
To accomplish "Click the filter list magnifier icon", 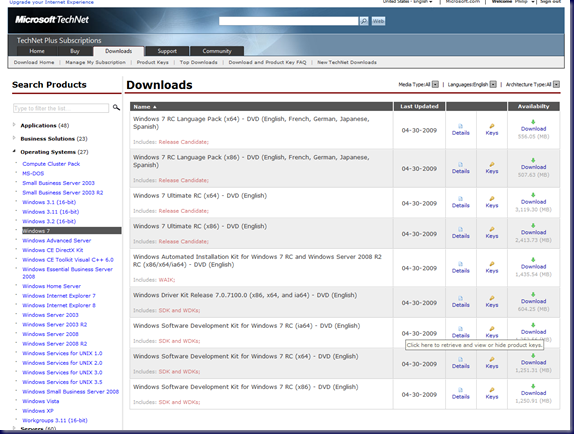I will click(116, 107).
